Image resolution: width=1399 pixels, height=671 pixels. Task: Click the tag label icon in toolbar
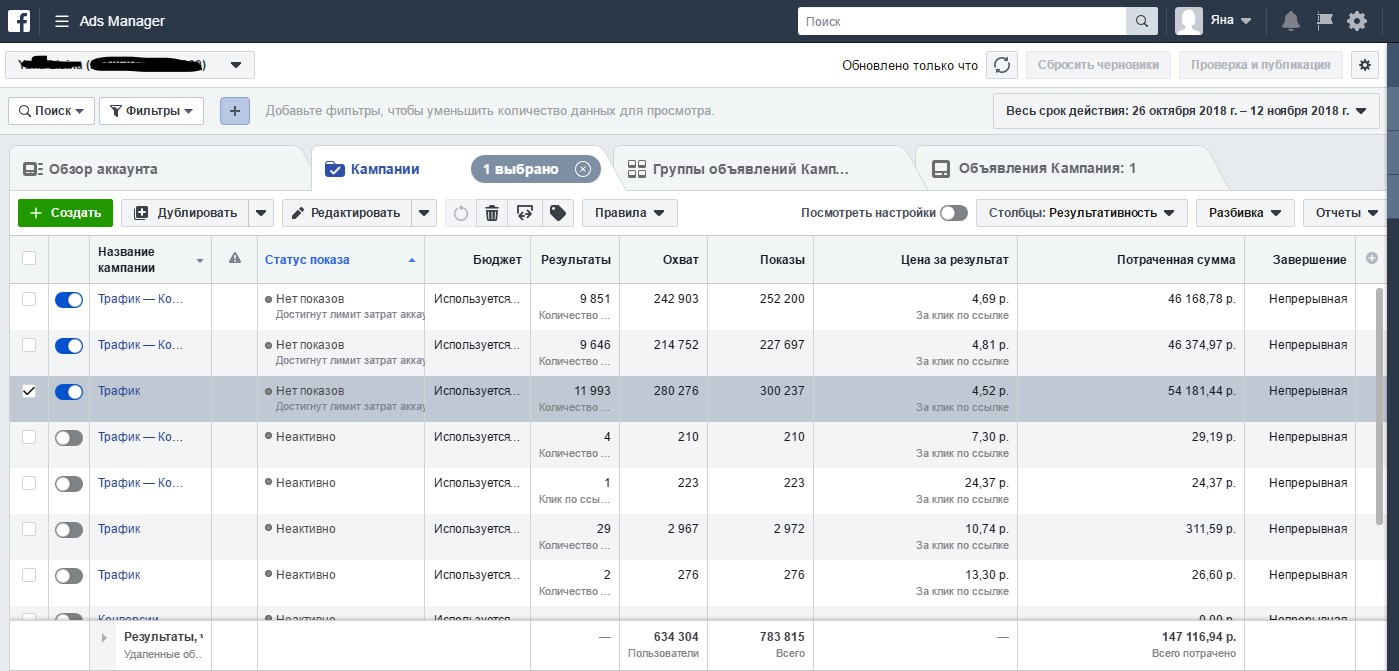coord(558,213)
